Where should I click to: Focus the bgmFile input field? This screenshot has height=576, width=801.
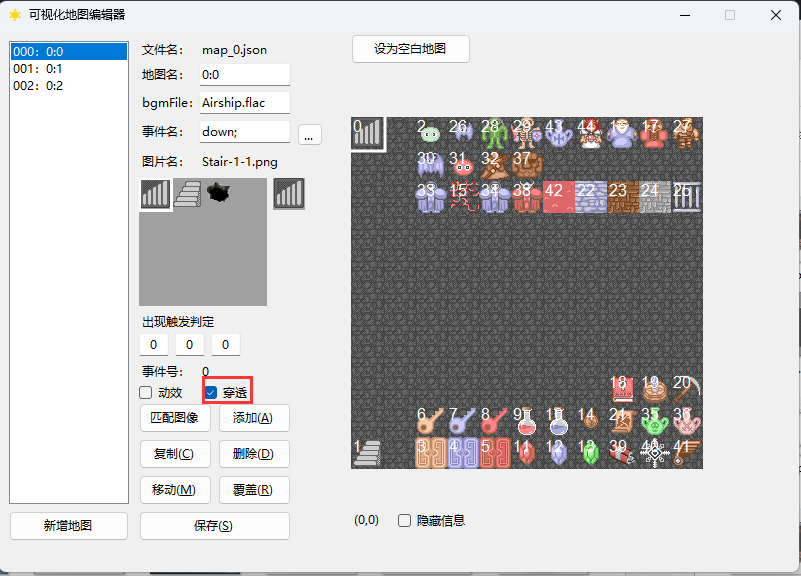[245, 103]
